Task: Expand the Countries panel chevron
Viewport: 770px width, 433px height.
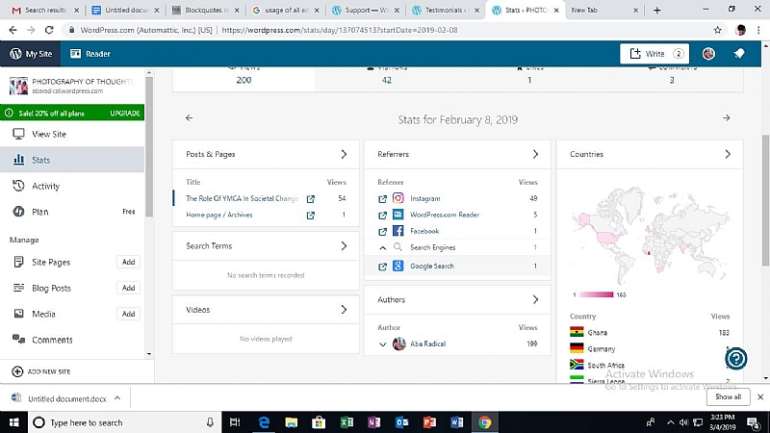Action: (x=727, y=154)
